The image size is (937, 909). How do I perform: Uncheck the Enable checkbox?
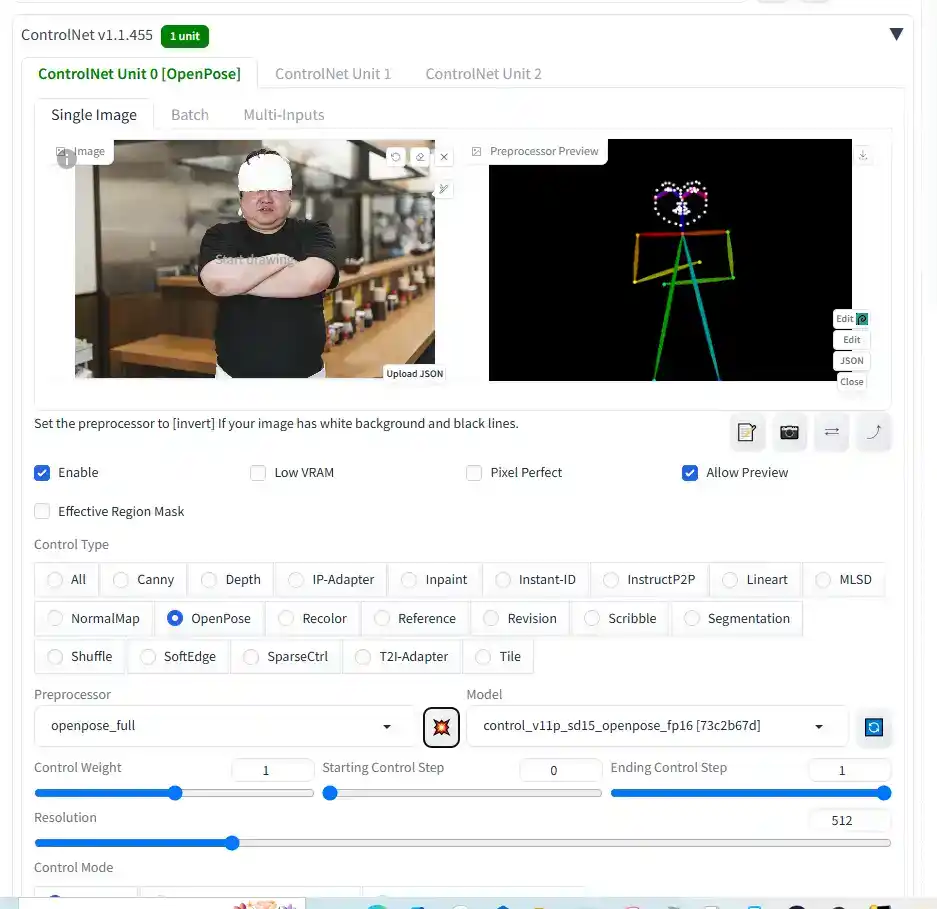click(x=42, y=473)
